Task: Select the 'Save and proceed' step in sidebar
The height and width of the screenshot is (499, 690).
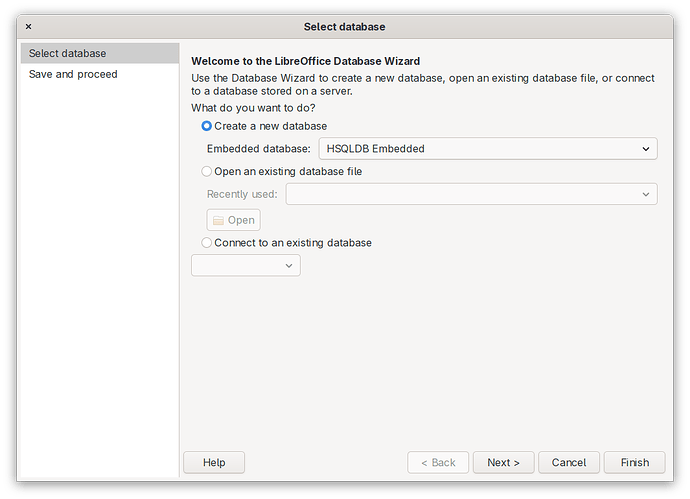Action: pos(100,74)
